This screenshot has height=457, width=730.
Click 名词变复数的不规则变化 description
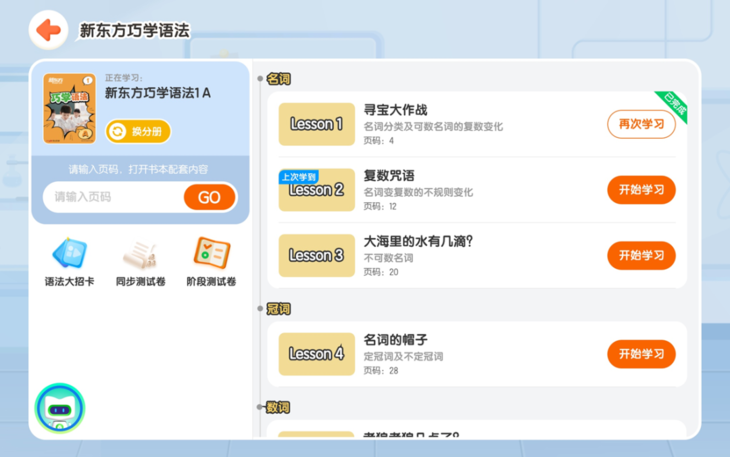click(x=418, y=192)
